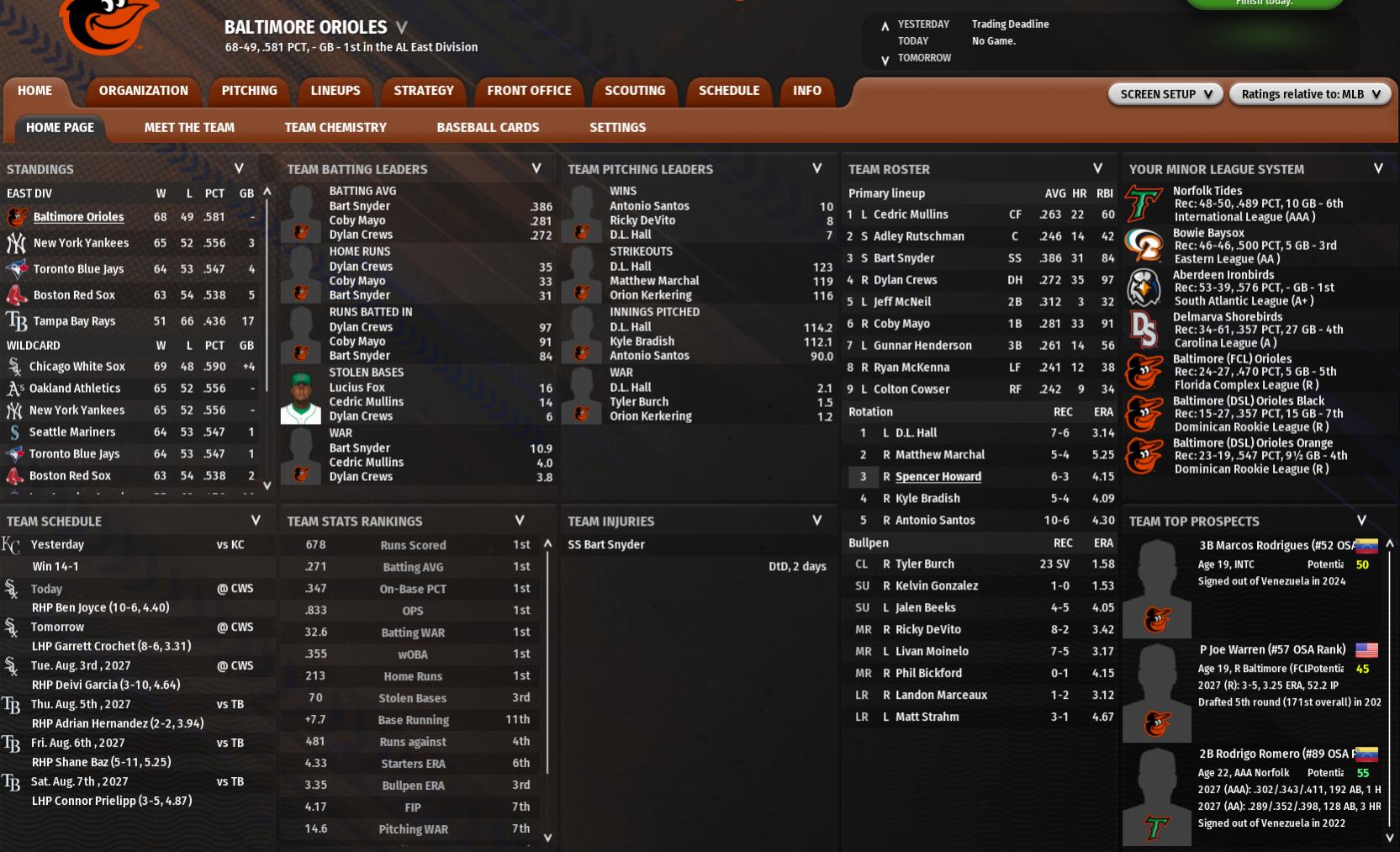The height and width of the screenshot is (852, 1400).
Task: Expand the Standings panel menu arrow
Action: [239, 168]
